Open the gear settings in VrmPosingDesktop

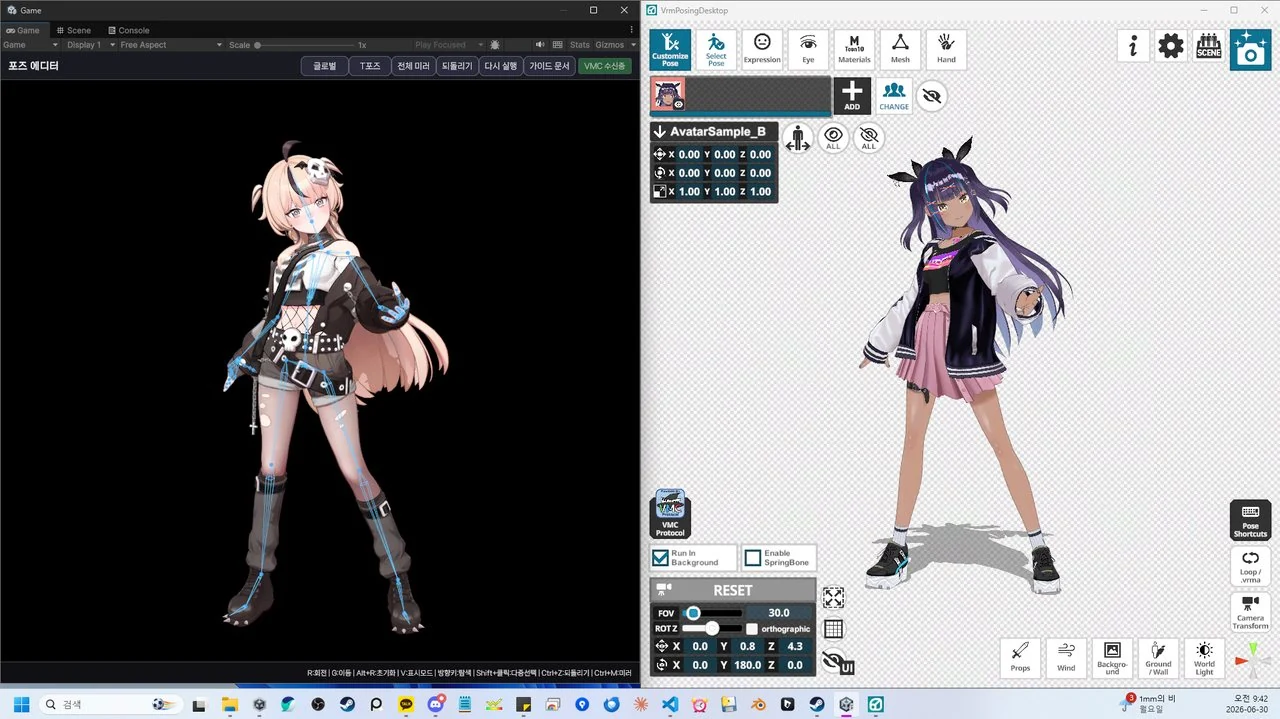click(x=1171, y=46)
